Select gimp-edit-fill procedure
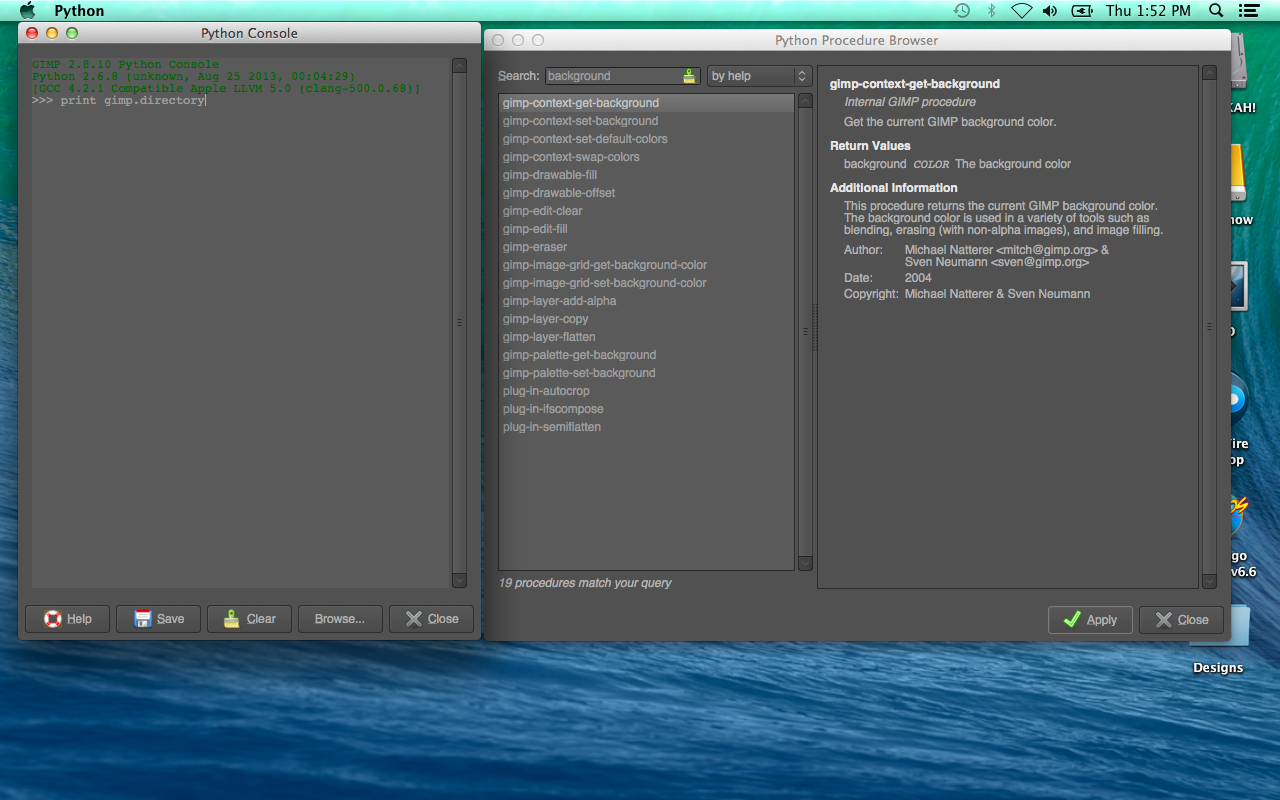Image resolution: width=1280 pixels, height=800 pixels. tap(646, 229)
